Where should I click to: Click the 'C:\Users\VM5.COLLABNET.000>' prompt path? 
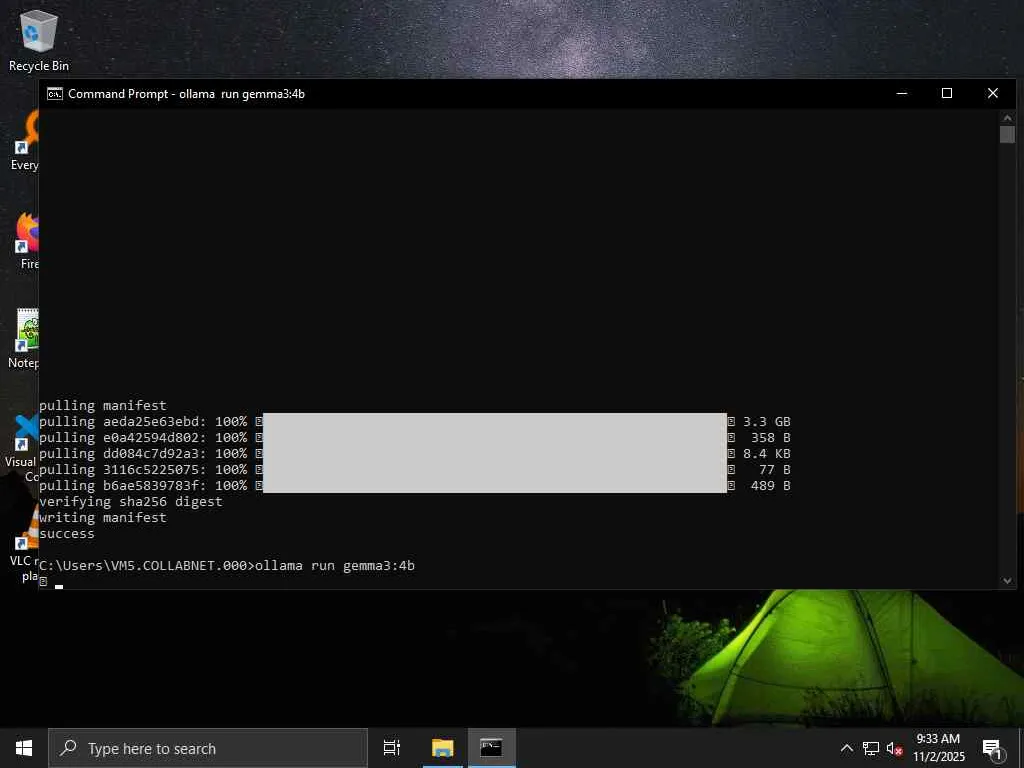point(147,566)
